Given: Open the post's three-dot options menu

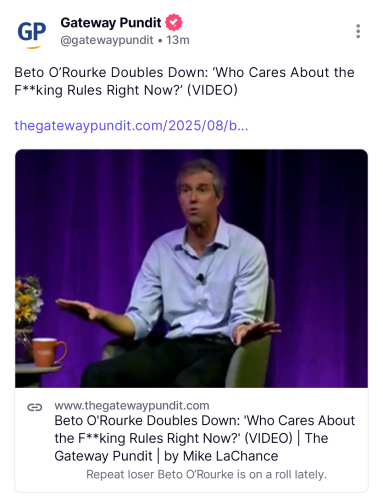Looking at the screenshot, I should pos(358,31).
